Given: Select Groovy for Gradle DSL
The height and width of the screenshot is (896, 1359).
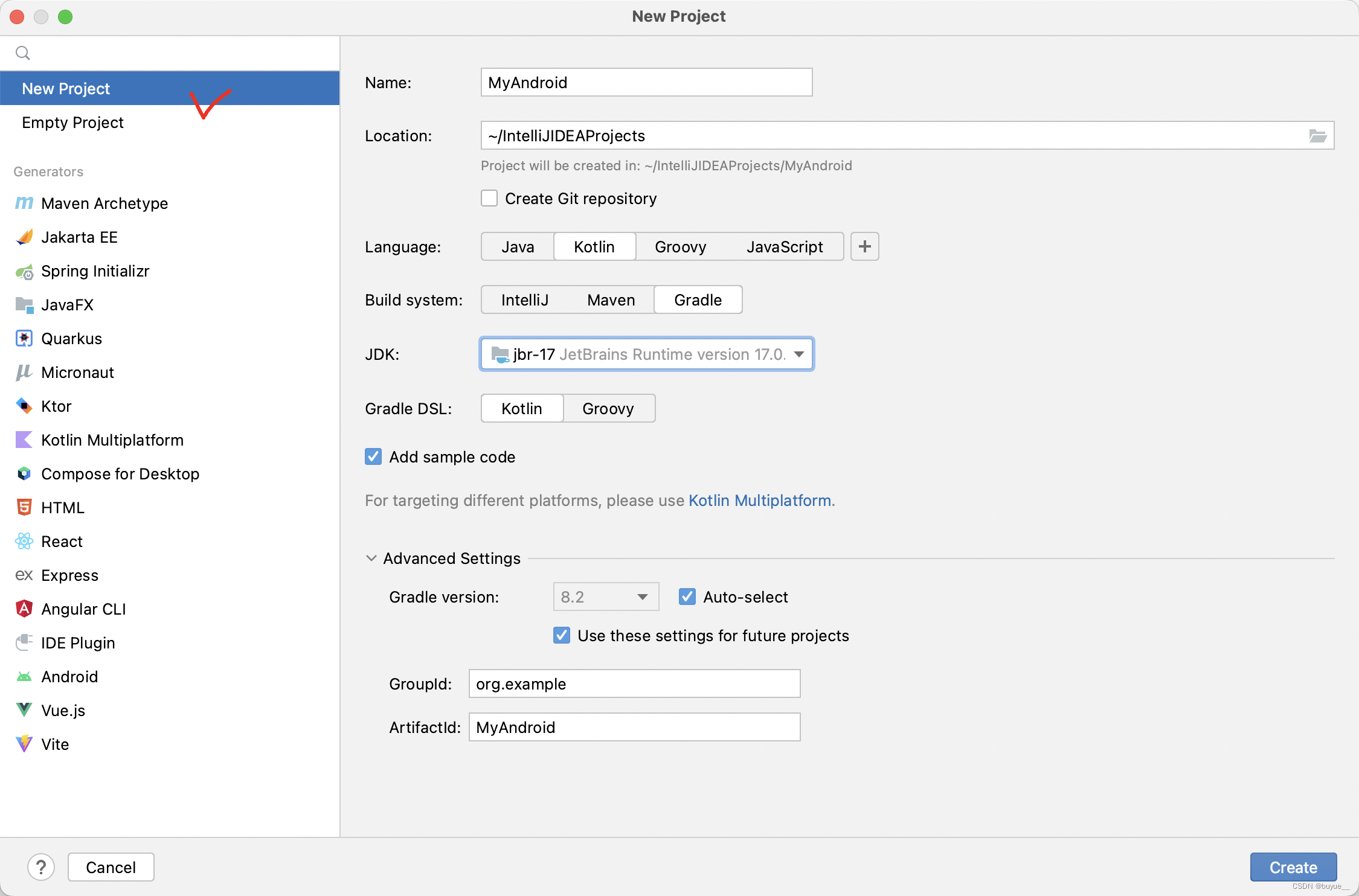Looking at the screenshot, I should coord(608,409).
